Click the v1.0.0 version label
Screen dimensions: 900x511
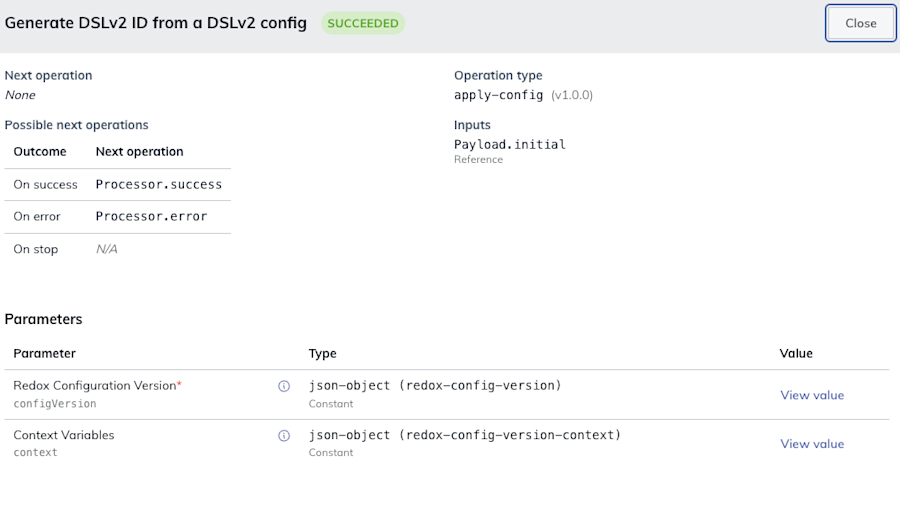click(573, 95)
